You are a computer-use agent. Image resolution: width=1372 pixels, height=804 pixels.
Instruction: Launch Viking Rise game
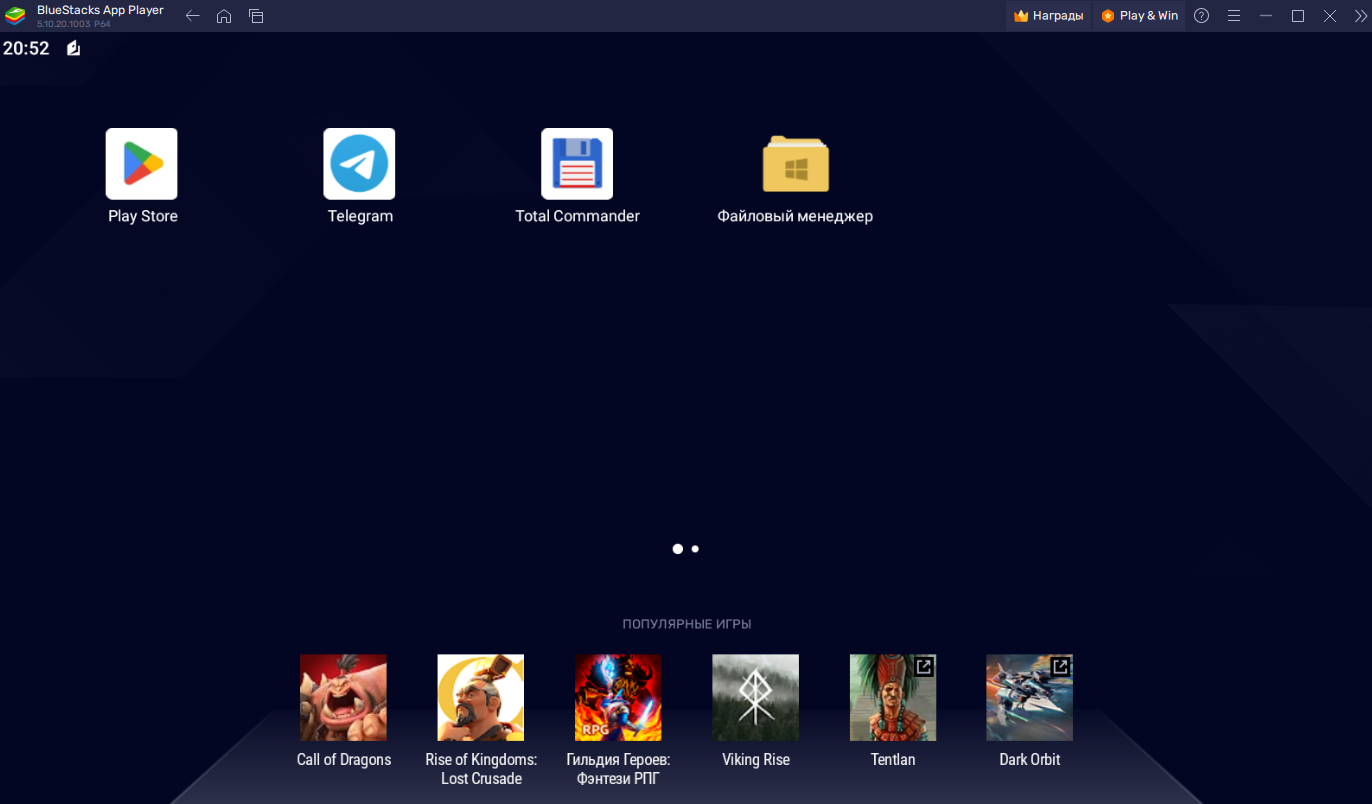pyautogui.click(x=755, y=698)
